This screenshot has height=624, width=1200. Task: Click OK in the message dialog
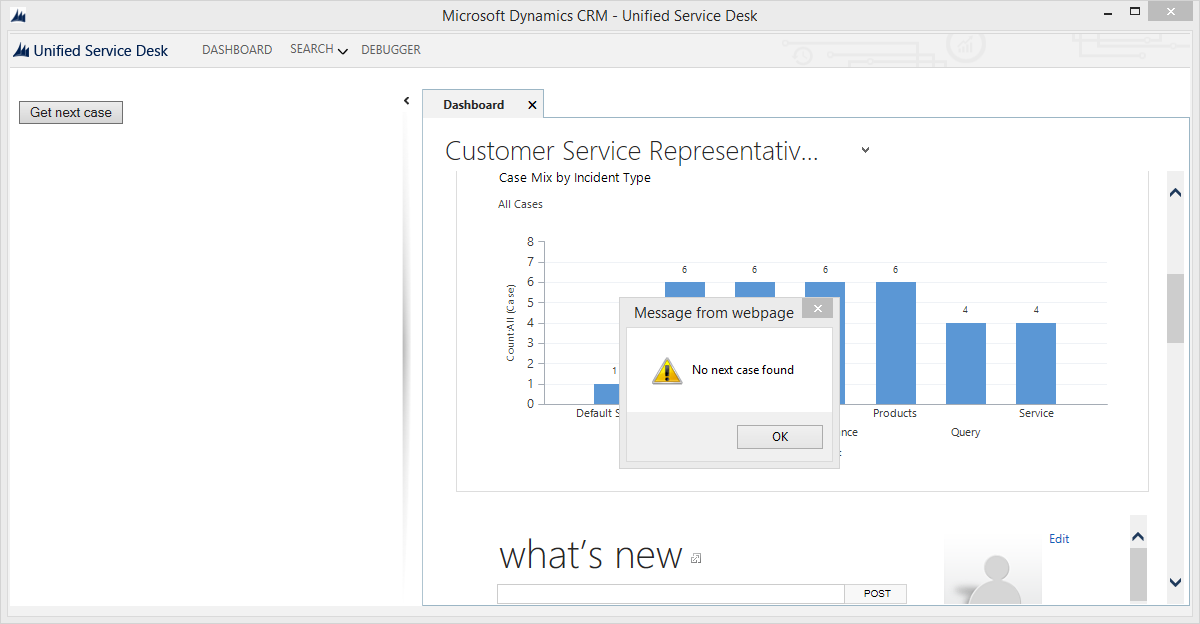click(x=780, y=437)
